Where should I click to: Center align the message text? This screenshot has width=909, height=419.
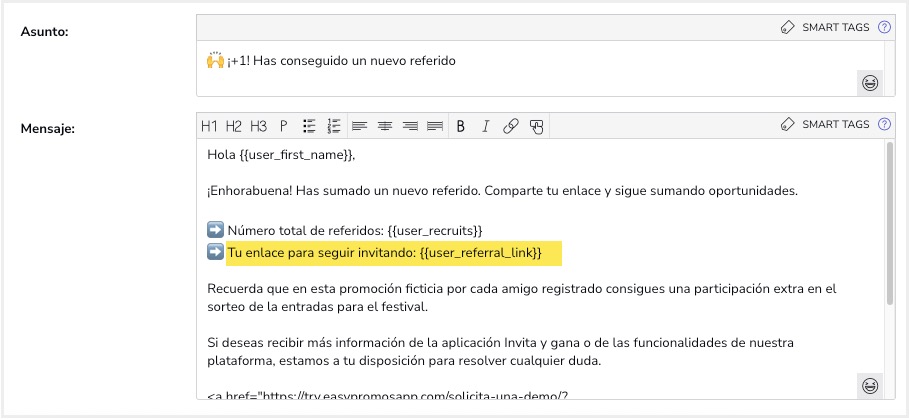click(x=385, y=126)
